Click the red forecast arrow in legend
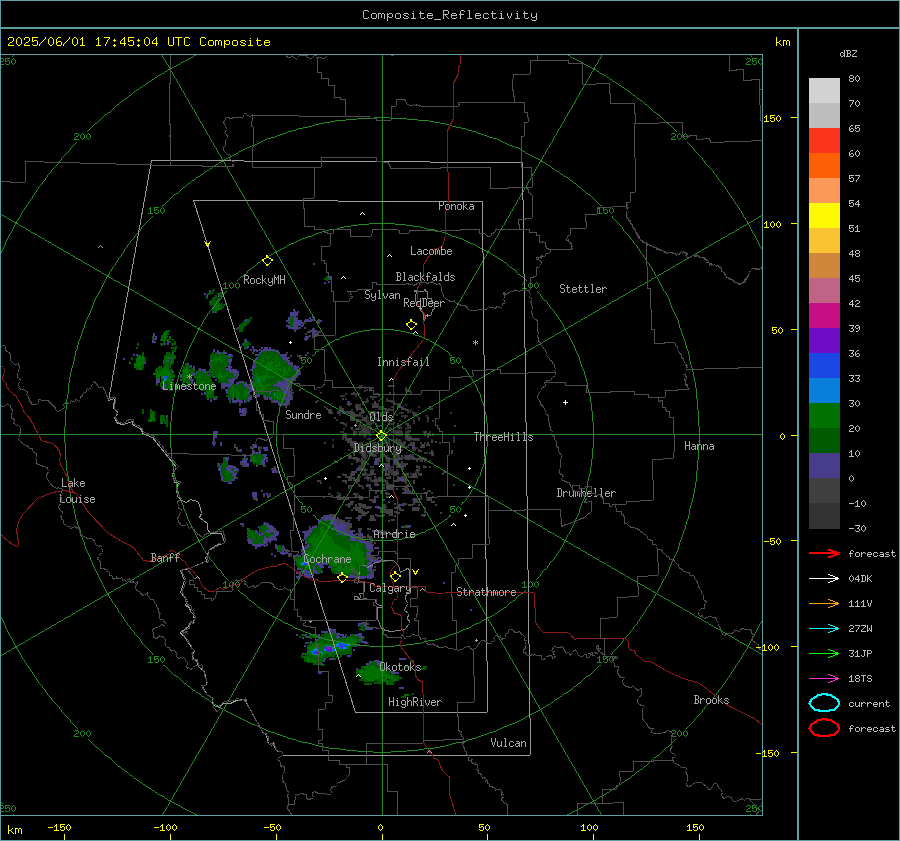The image size is (900, 841). pos(824,553)
